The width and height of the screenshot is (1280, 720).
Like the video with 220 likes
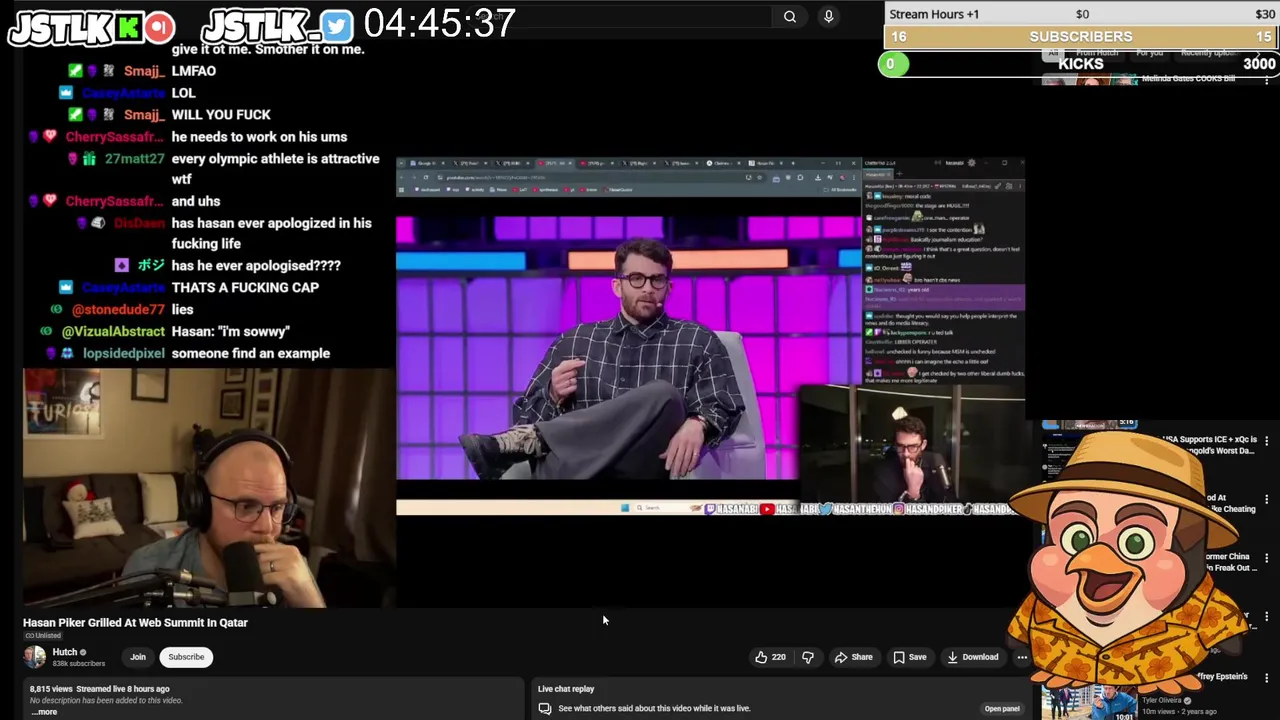[x=770, y=657]
